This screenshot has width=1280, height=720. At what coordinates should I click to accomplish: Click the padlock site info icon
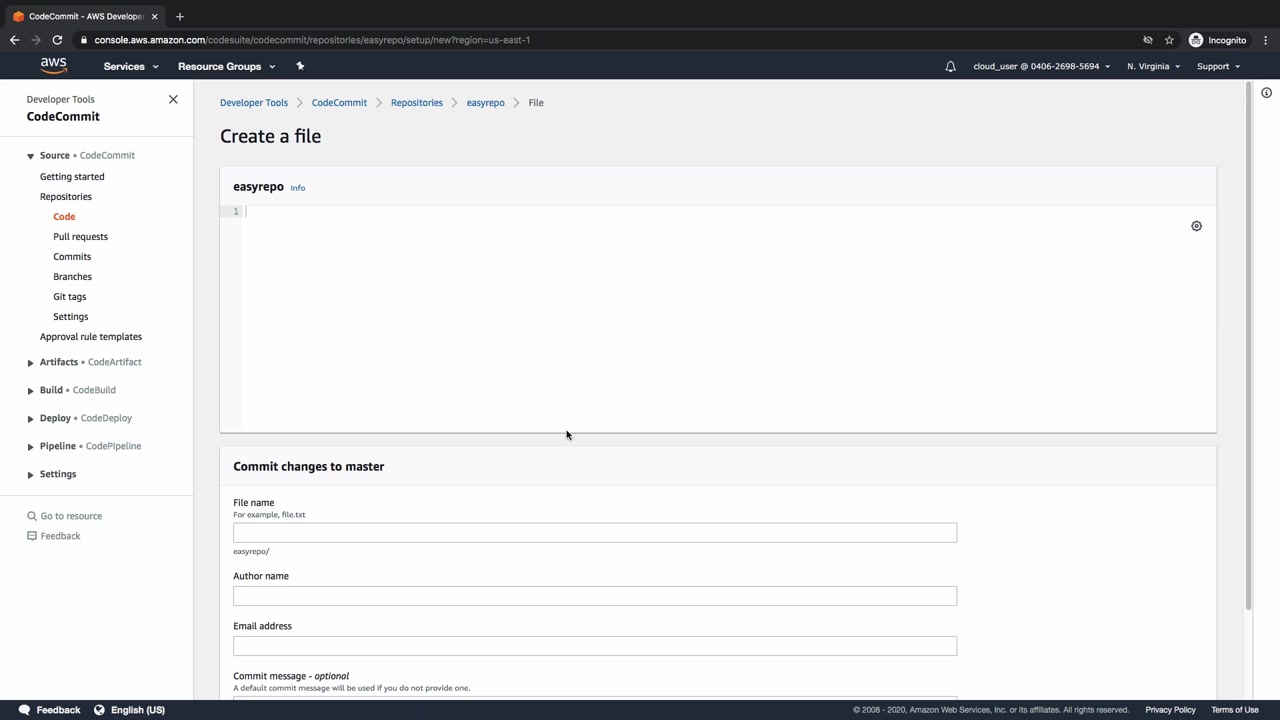point(84,40)
